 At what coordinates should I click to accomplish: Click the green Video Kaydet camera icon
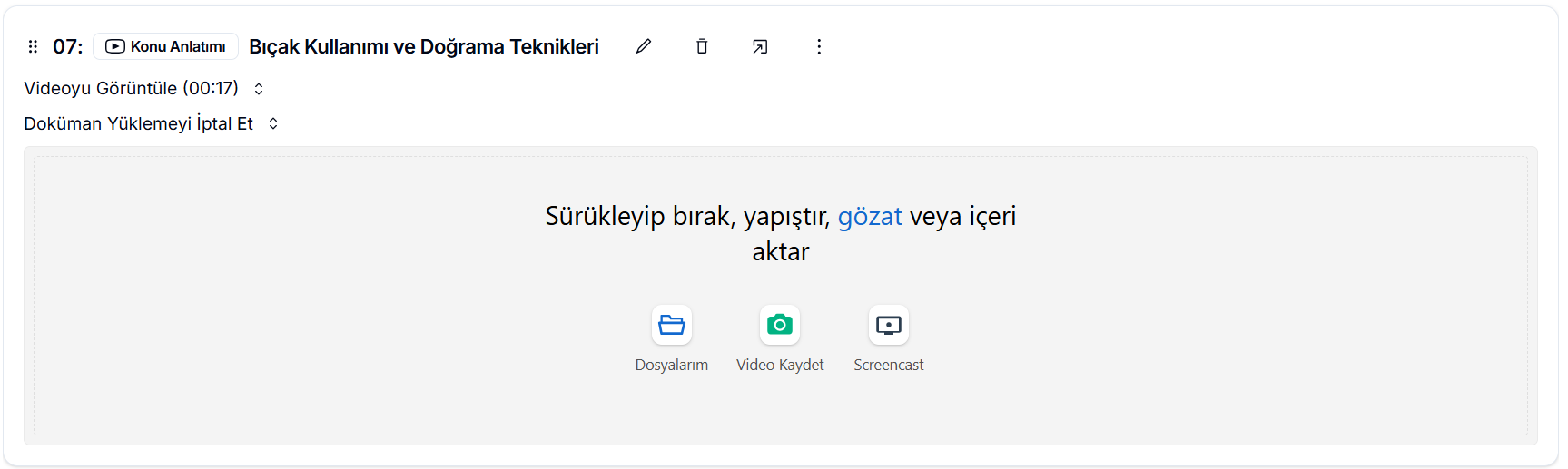[780, 325]
